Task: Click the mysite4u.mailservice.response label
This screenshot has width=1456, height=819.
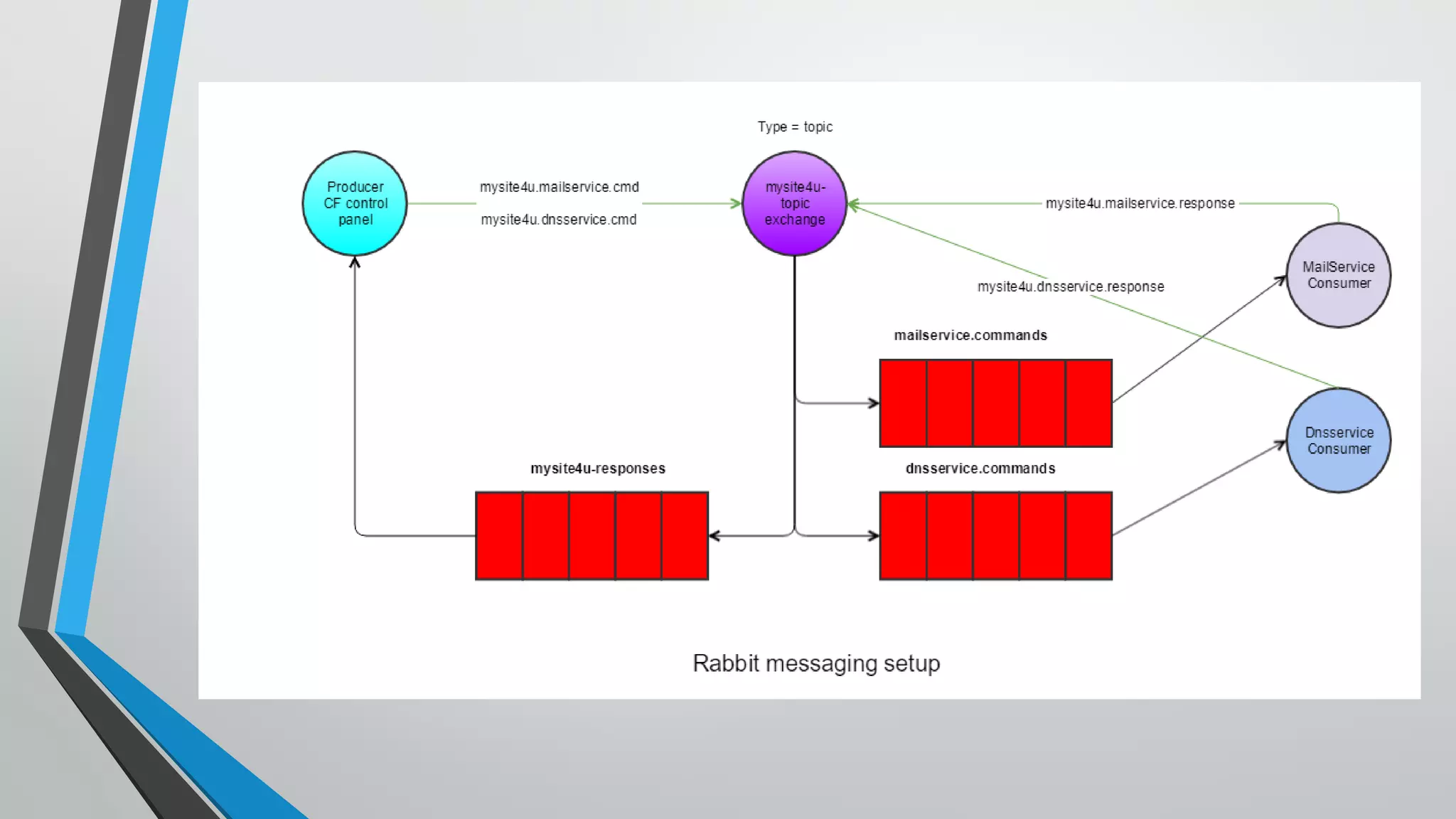Action: [1140, 203]
